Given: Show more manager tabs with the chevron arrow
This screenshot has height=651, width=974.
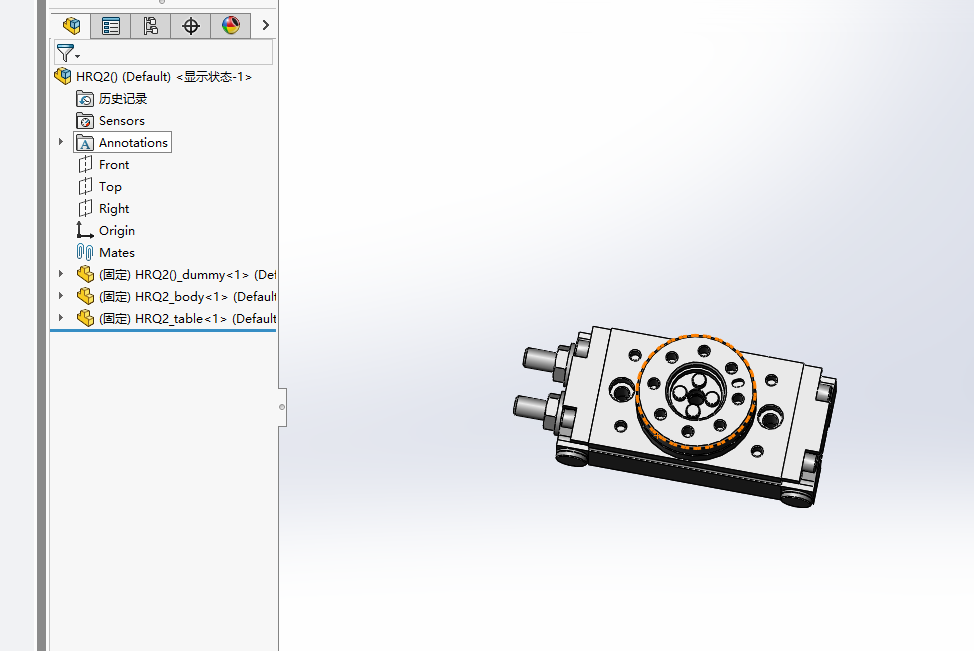Looking at the screenshot, I should point(265,25).
